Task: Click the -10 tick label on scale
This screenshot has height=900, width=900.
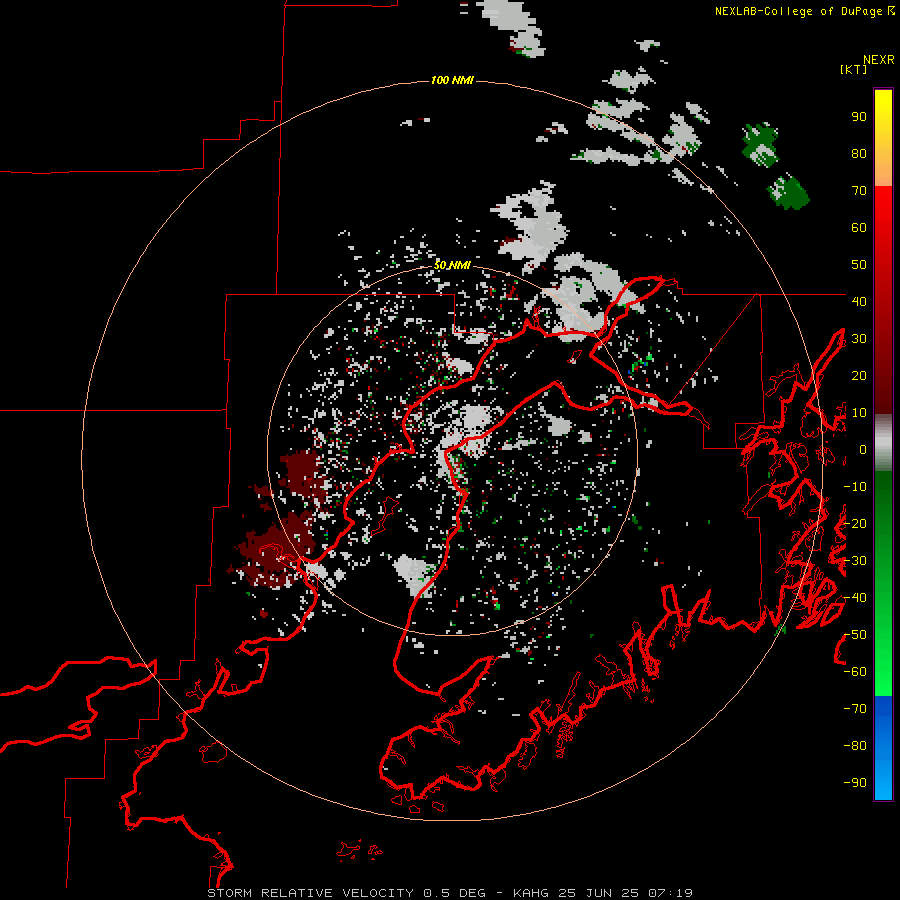Action: coord(855,487)
